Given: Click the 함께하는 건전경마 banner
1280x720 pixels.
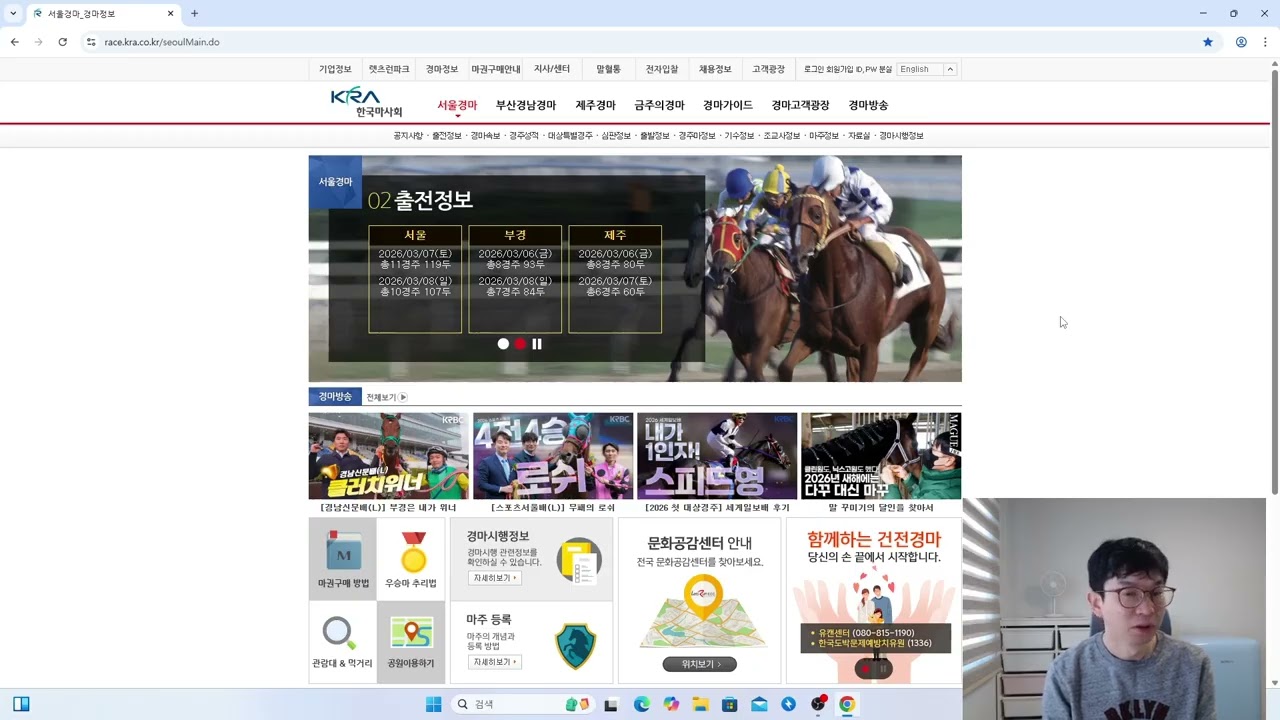Looking at the screenshot, I should [874, 600].
